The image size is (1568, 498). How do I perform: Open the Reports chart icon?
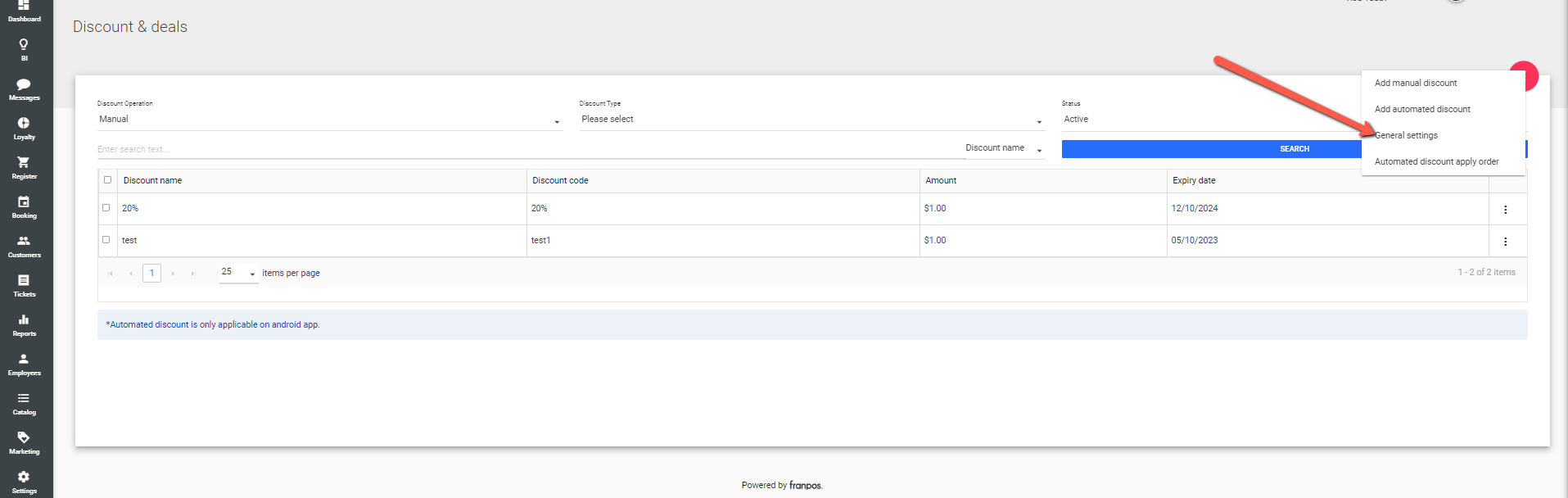(24, 325)
